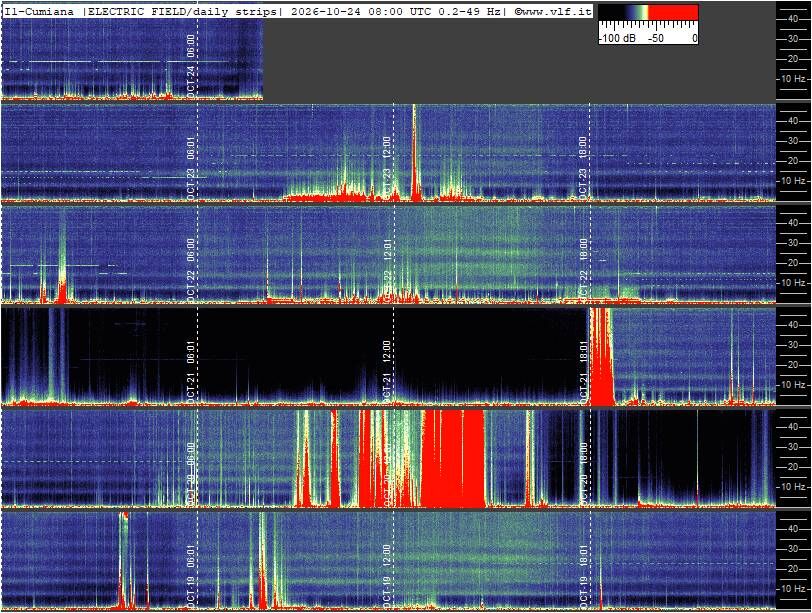Click the OCT-19 18:01 time marker
The height and width of the screenshot is (613, 812).
click(x=583, y=576)
